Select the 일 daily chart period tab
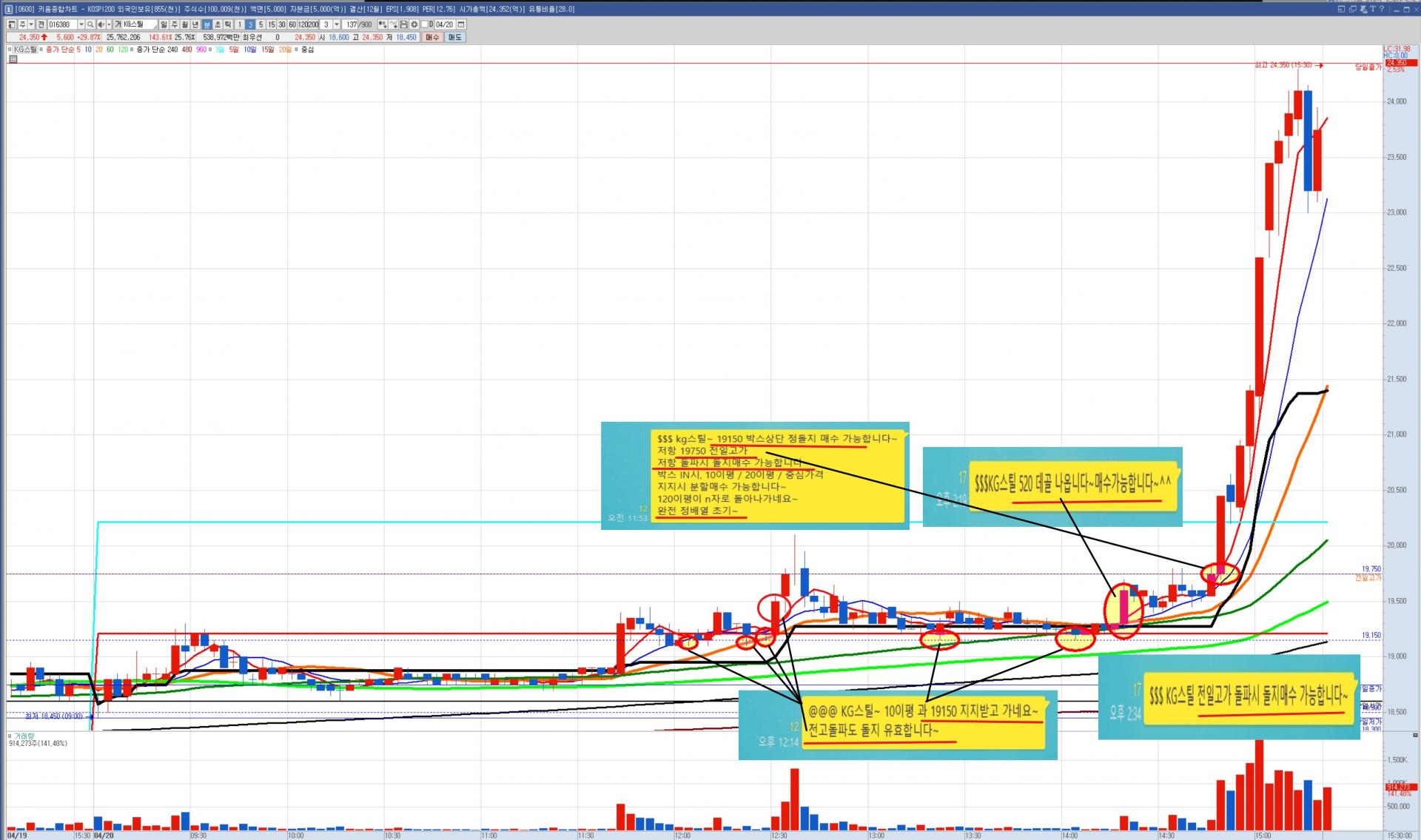 pyautogui.click(x=164, y=24)
